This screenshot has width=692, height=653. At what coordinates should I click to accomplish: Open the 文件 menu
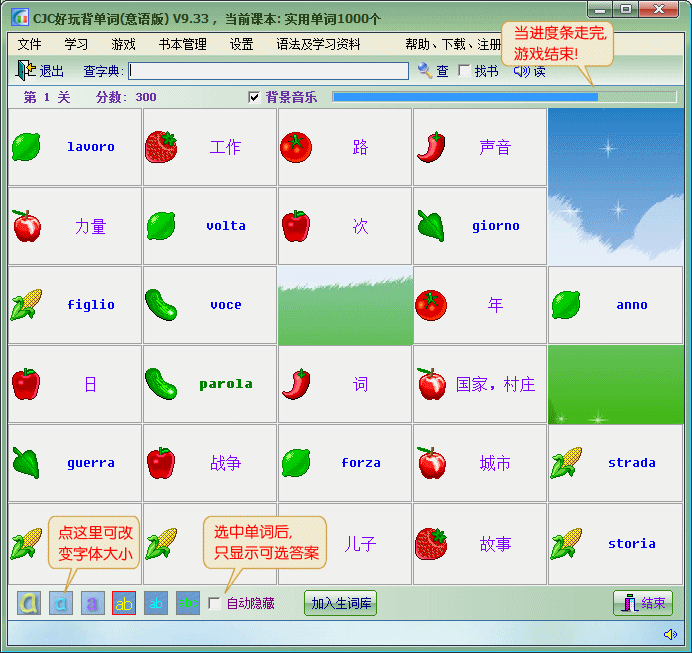pos(30,44)
